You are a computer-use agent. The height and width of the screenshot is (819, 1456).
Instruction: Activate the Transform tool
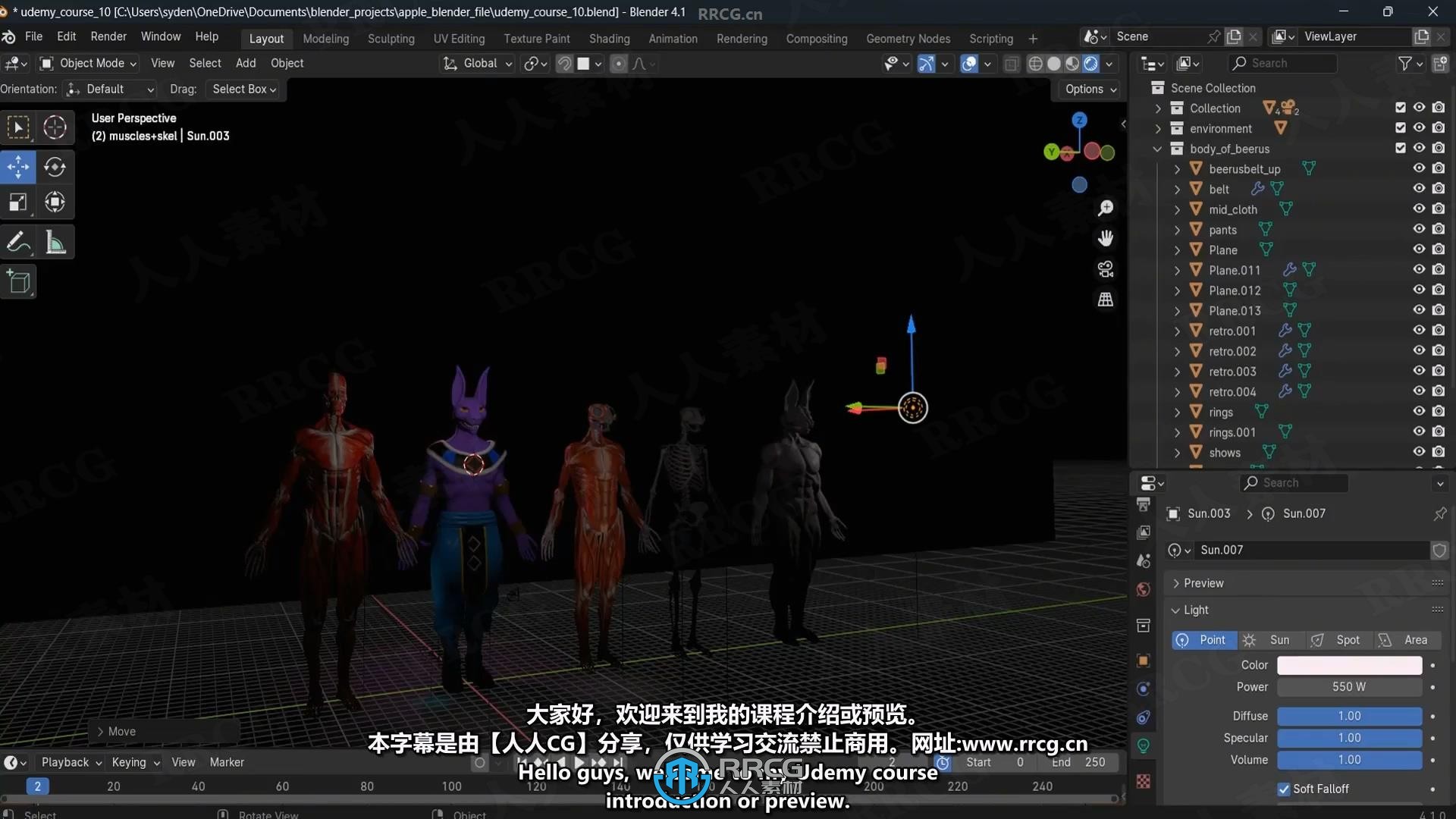point(55,202)
